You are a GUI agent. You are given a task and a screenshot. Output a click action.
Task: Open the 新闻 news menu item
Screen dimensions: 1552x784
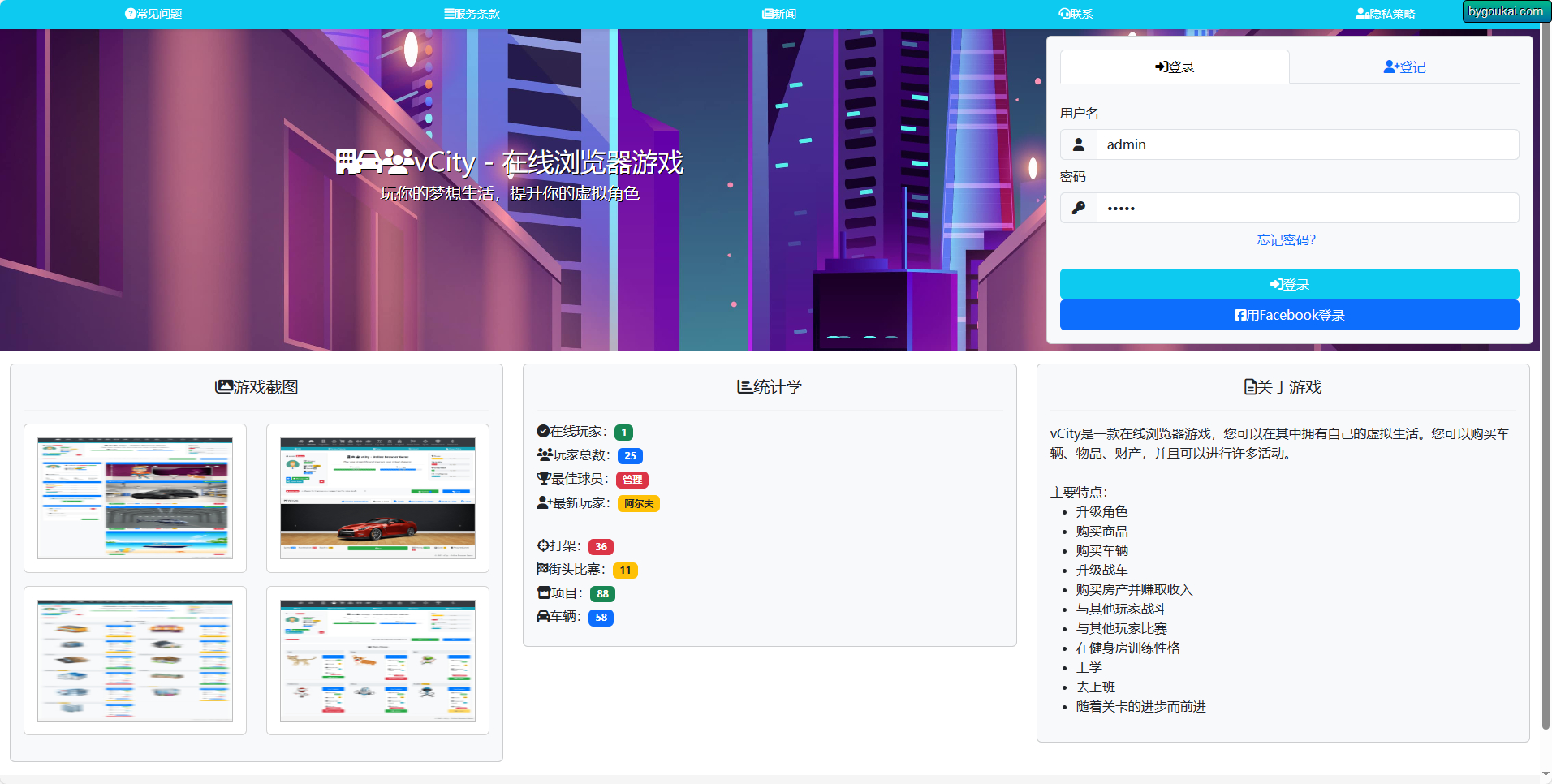click(779, 14)
